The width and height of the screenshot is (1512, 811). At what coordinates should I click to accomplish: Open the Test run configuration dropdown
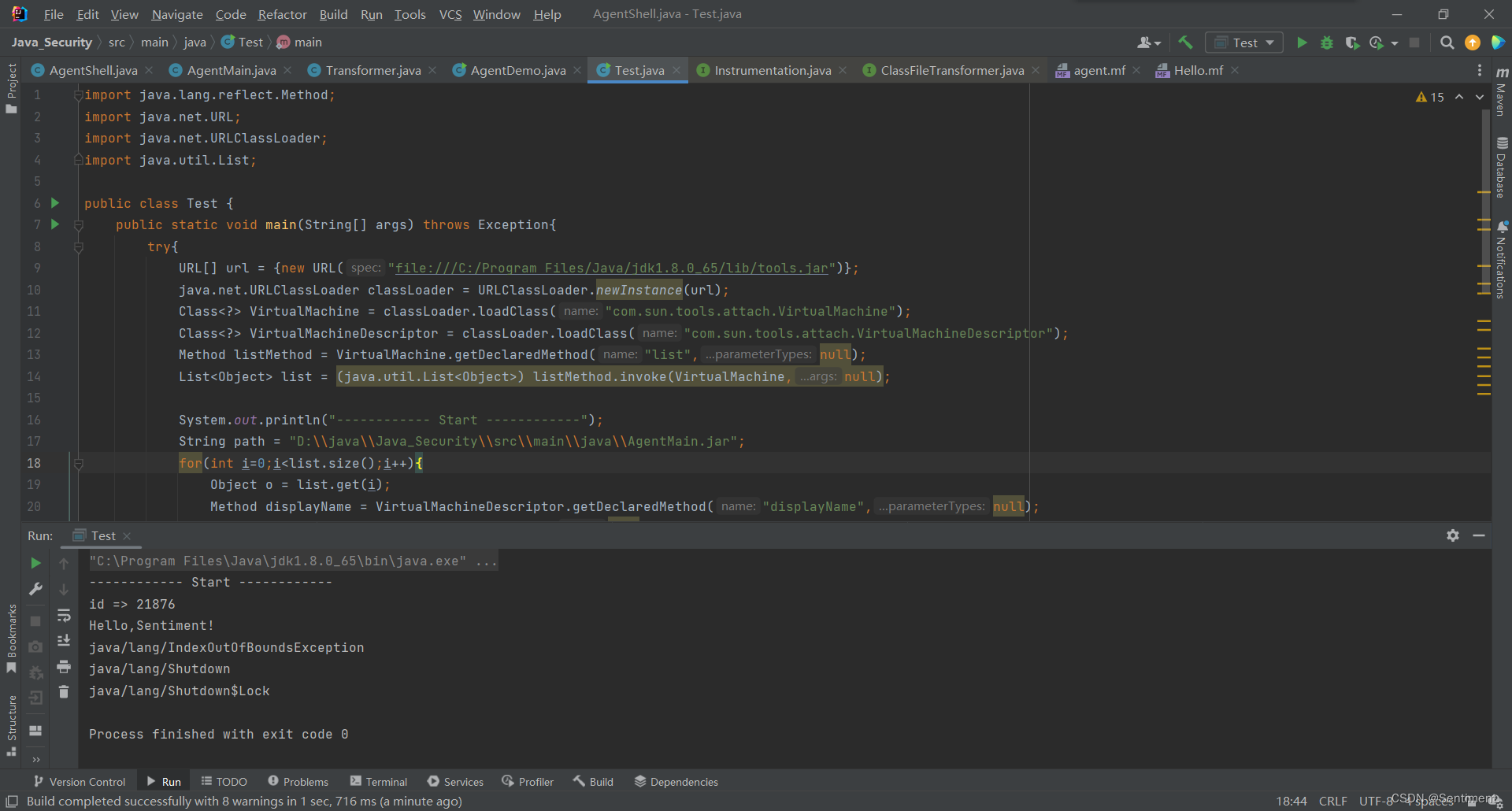1244,43
